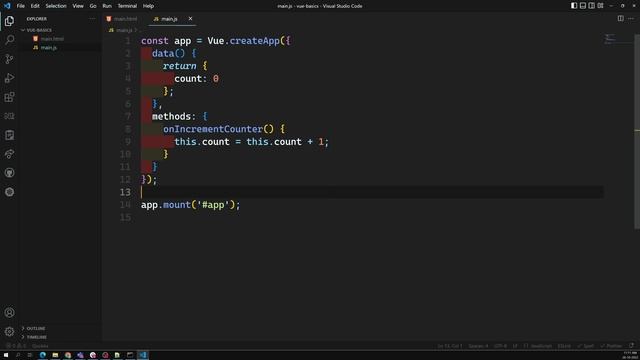Click on 'createApp' in line 1
Screen dimensions: 640x360
click(x=254, y=41)
